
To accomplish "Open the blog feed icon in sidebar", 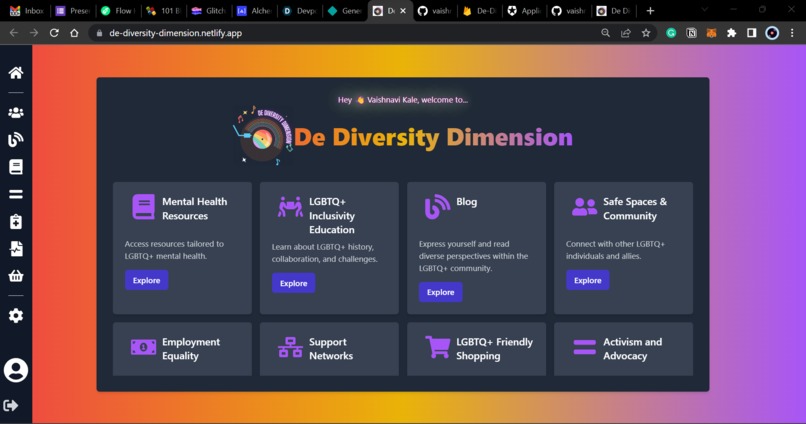I will pos(16,140).
